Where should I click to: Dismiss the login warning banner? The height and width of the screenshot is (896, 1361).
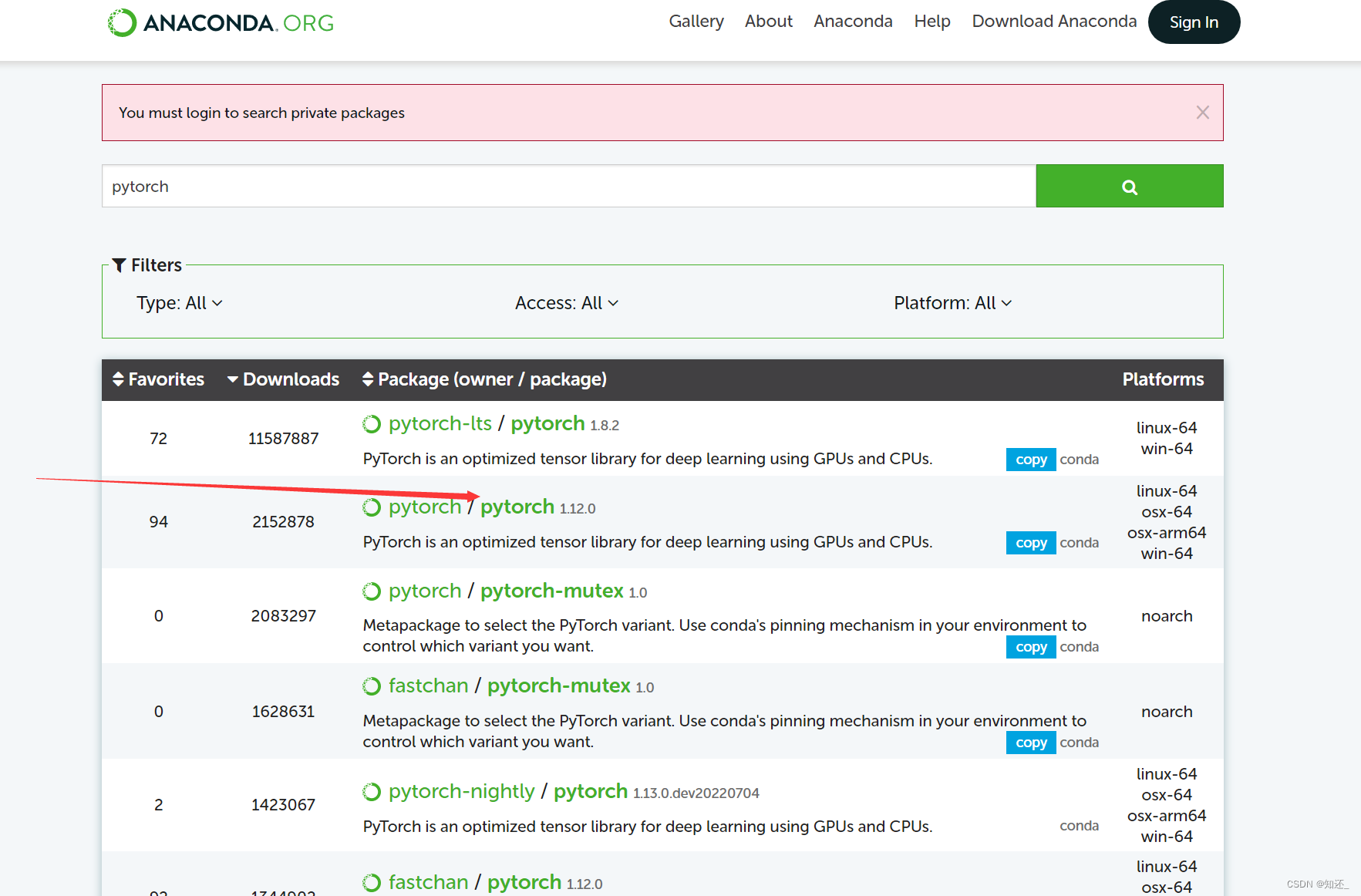(1202, 113)
